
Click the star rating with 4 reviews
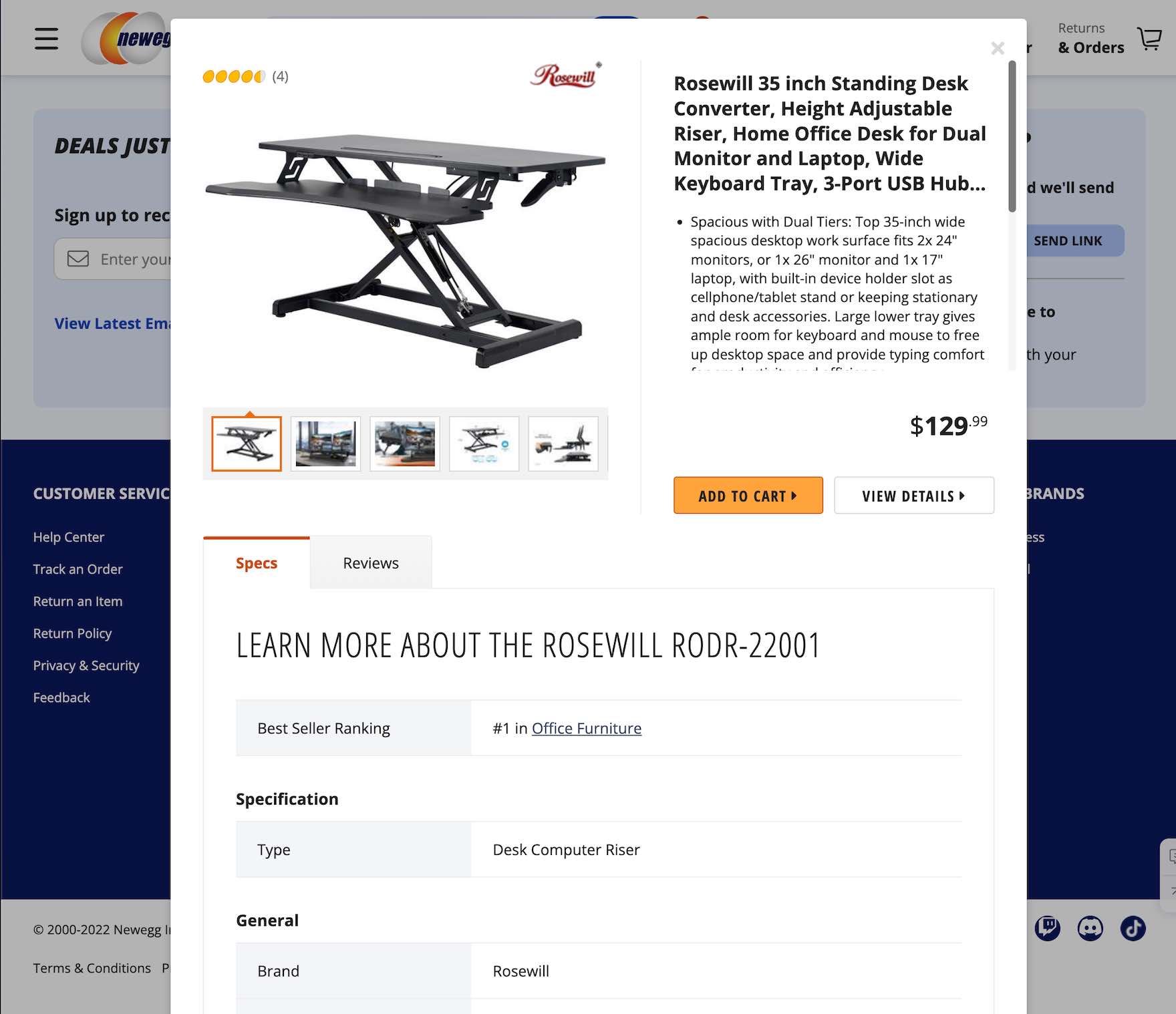(245, 77)
